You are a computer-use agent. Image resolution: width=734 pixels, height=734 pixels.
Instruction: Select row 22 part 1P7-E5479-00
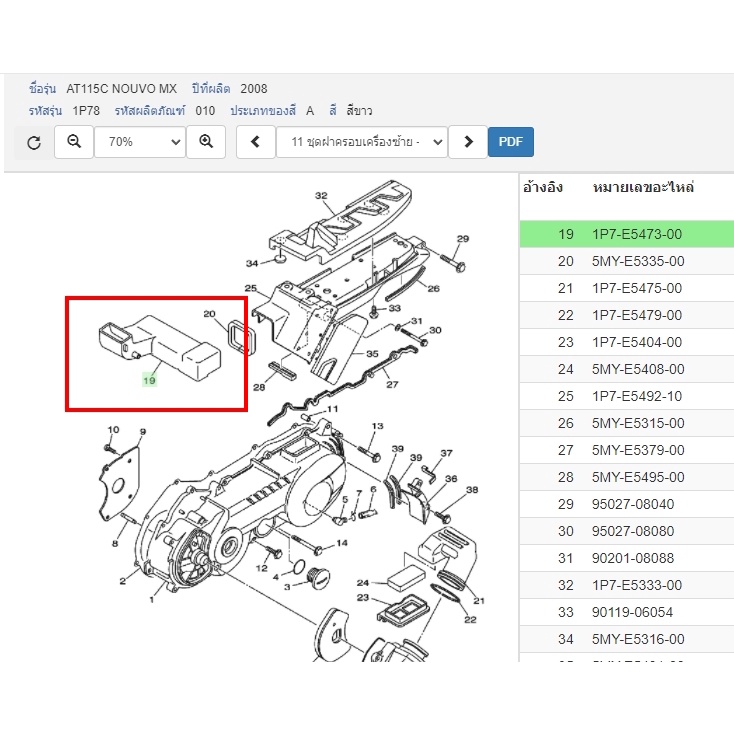627,315
